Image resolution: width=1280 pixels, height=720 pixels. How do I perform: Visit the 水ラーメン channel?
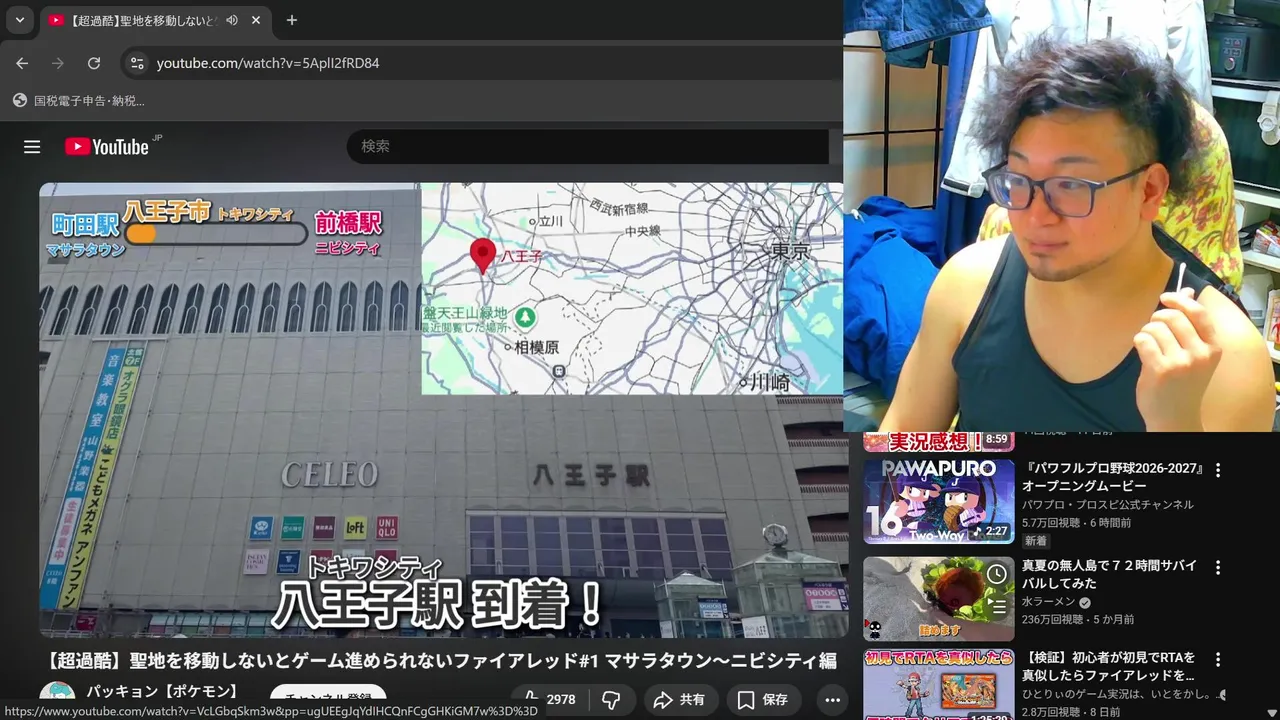point(1049,602)
